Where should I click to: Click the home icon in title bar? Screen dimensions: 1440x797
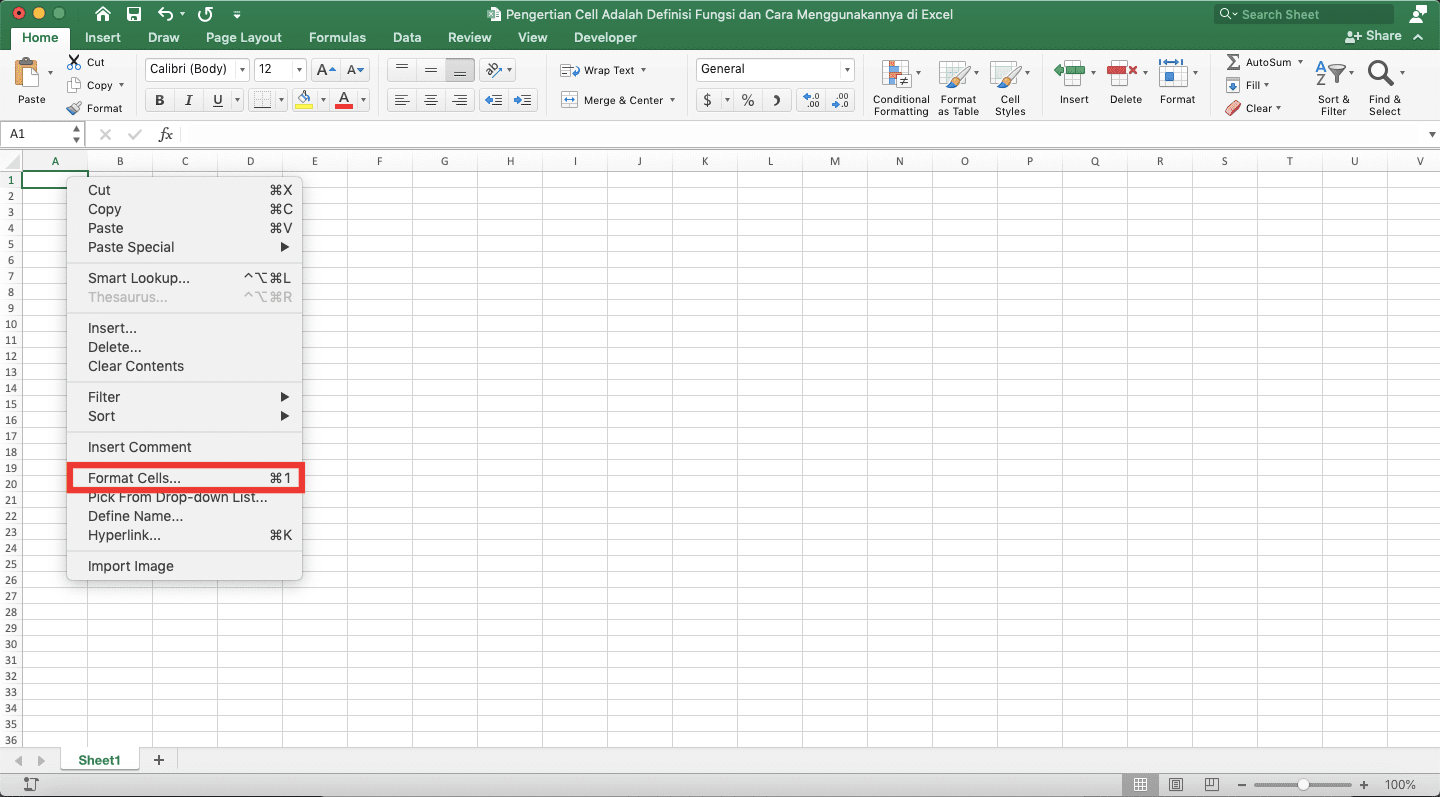(103, 14)
